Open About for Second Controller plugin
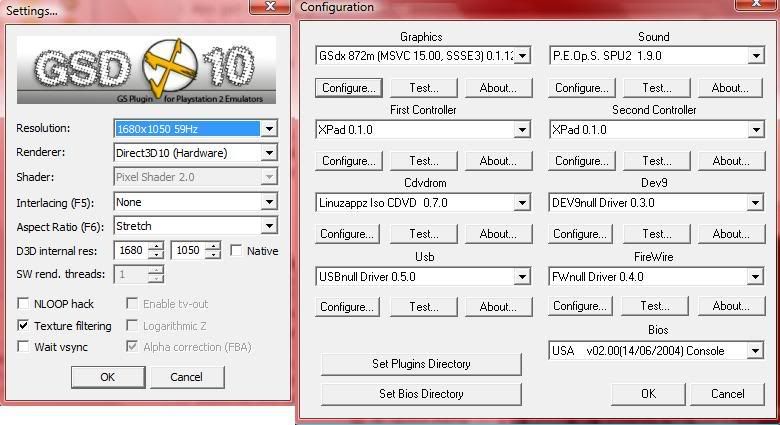Screen dimensions: 780x425 (x=731, y=161)
